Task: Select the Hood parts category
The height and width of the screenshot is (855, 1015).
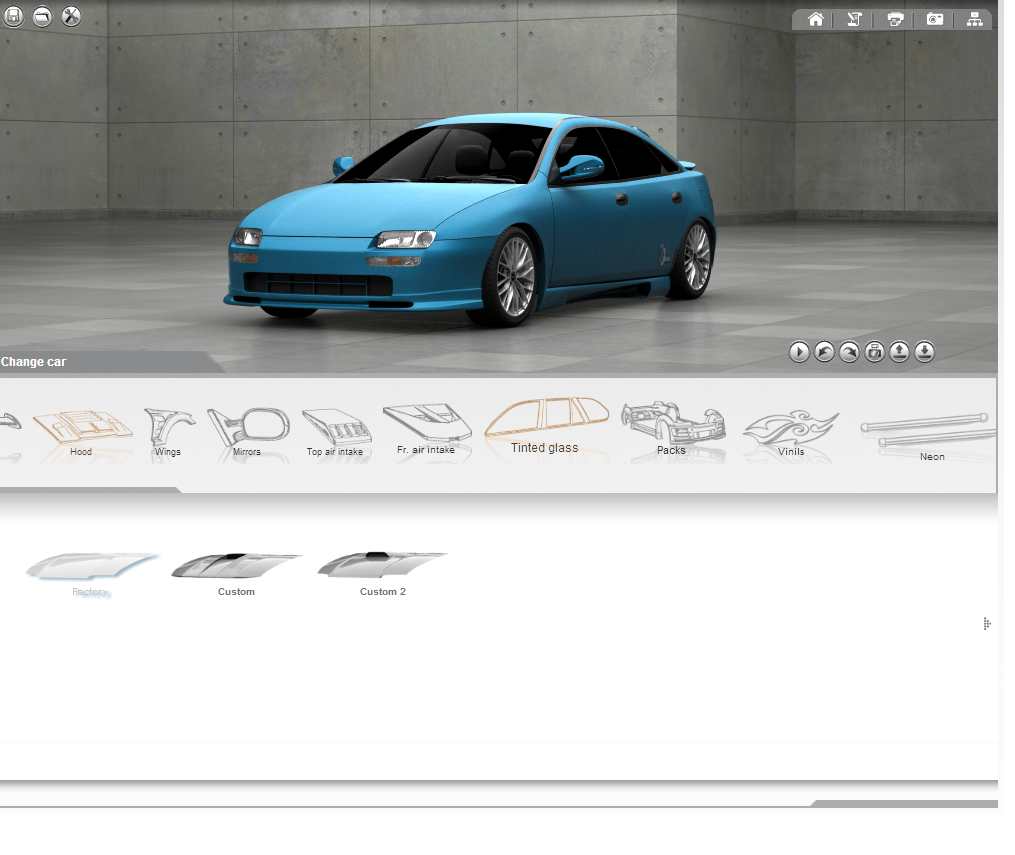Action: point(82,430)
